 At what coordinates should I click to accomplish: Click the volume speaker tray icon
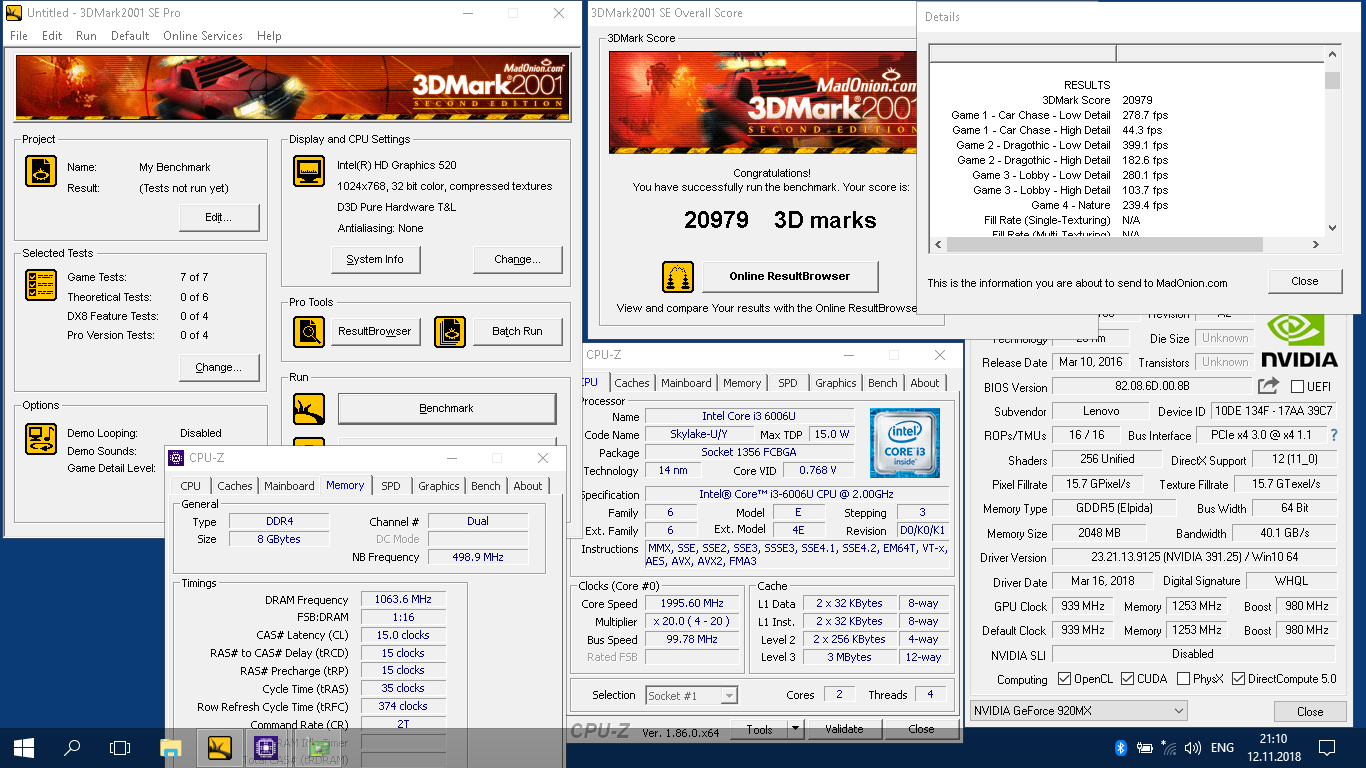pos(1192,748)
